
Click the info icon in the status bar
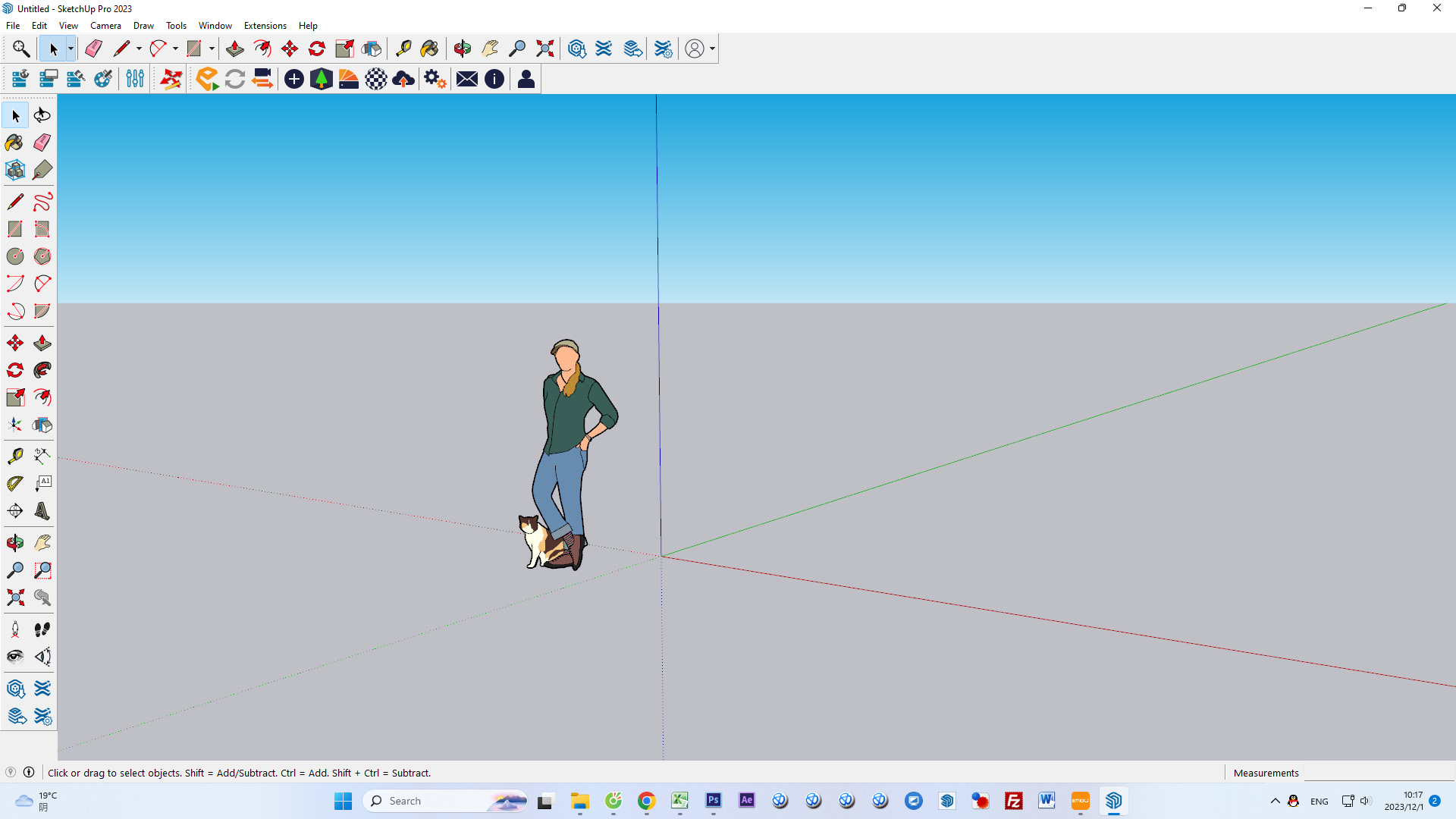(29, 772)
